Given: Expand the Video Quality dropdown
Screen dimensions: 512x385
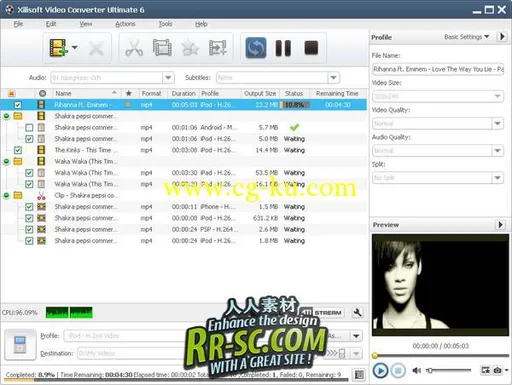Looking at the screenshot, I should point(497,123).
